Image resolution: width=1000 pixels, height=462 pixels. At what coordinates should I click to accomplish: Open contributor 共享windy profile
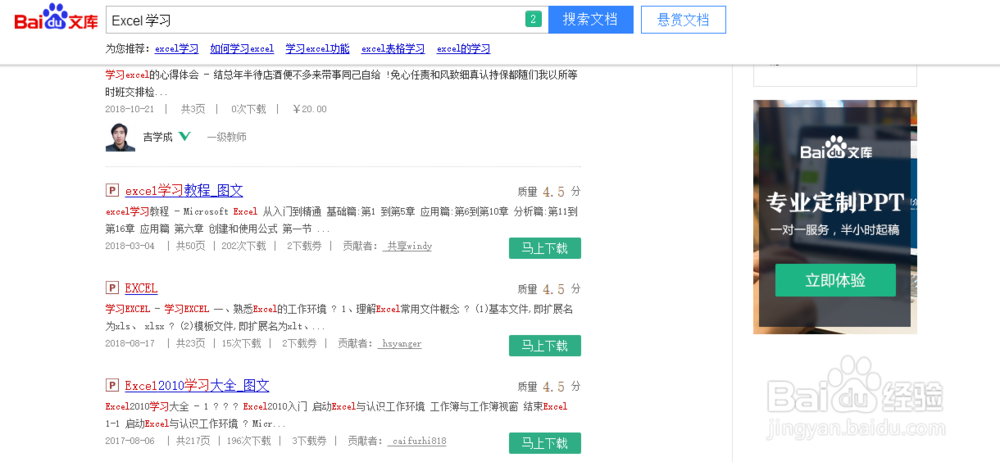(x=407, y=246)
